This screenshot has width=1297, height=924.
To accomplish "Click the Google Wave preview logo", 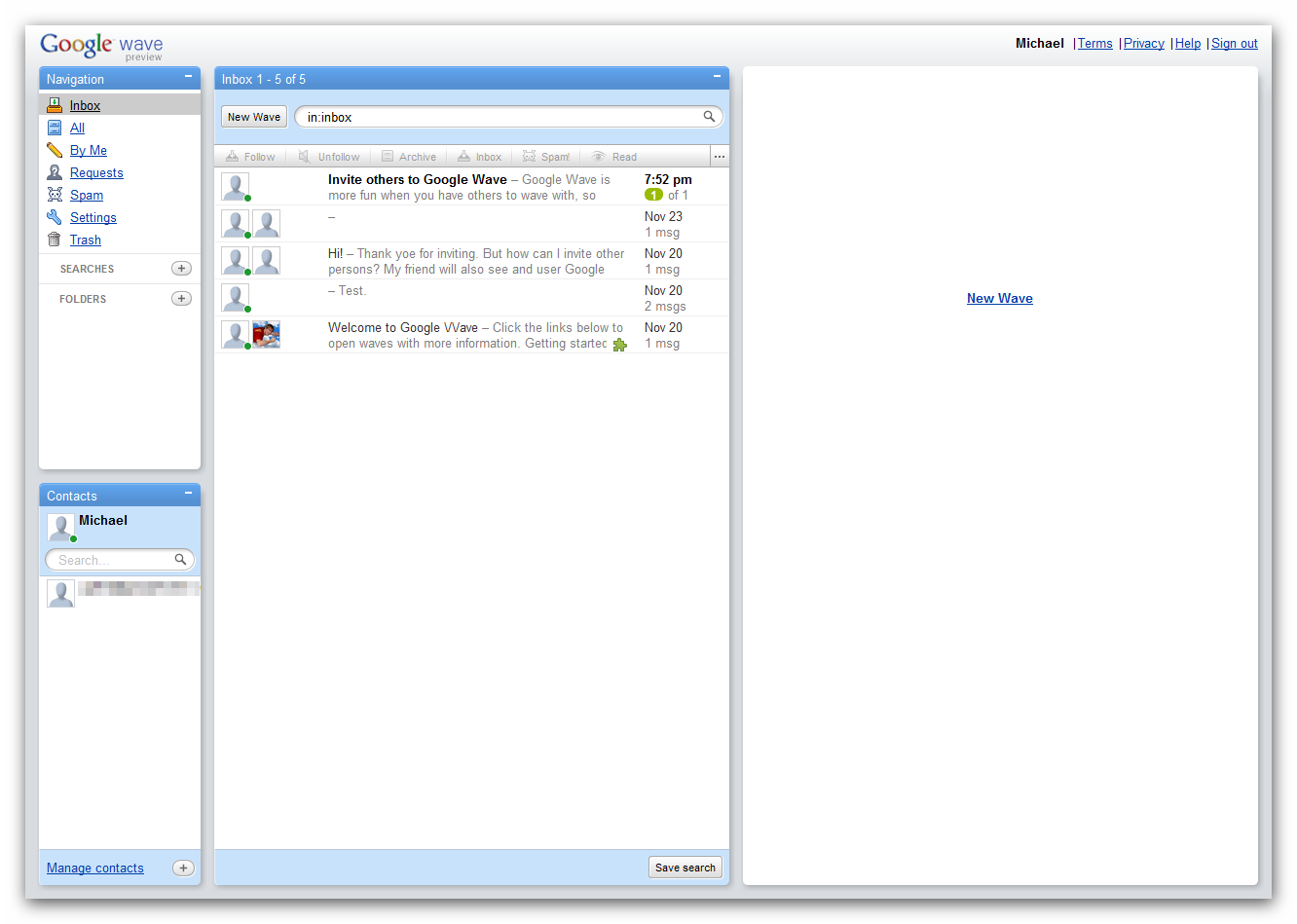I will [x=101, y=46].
